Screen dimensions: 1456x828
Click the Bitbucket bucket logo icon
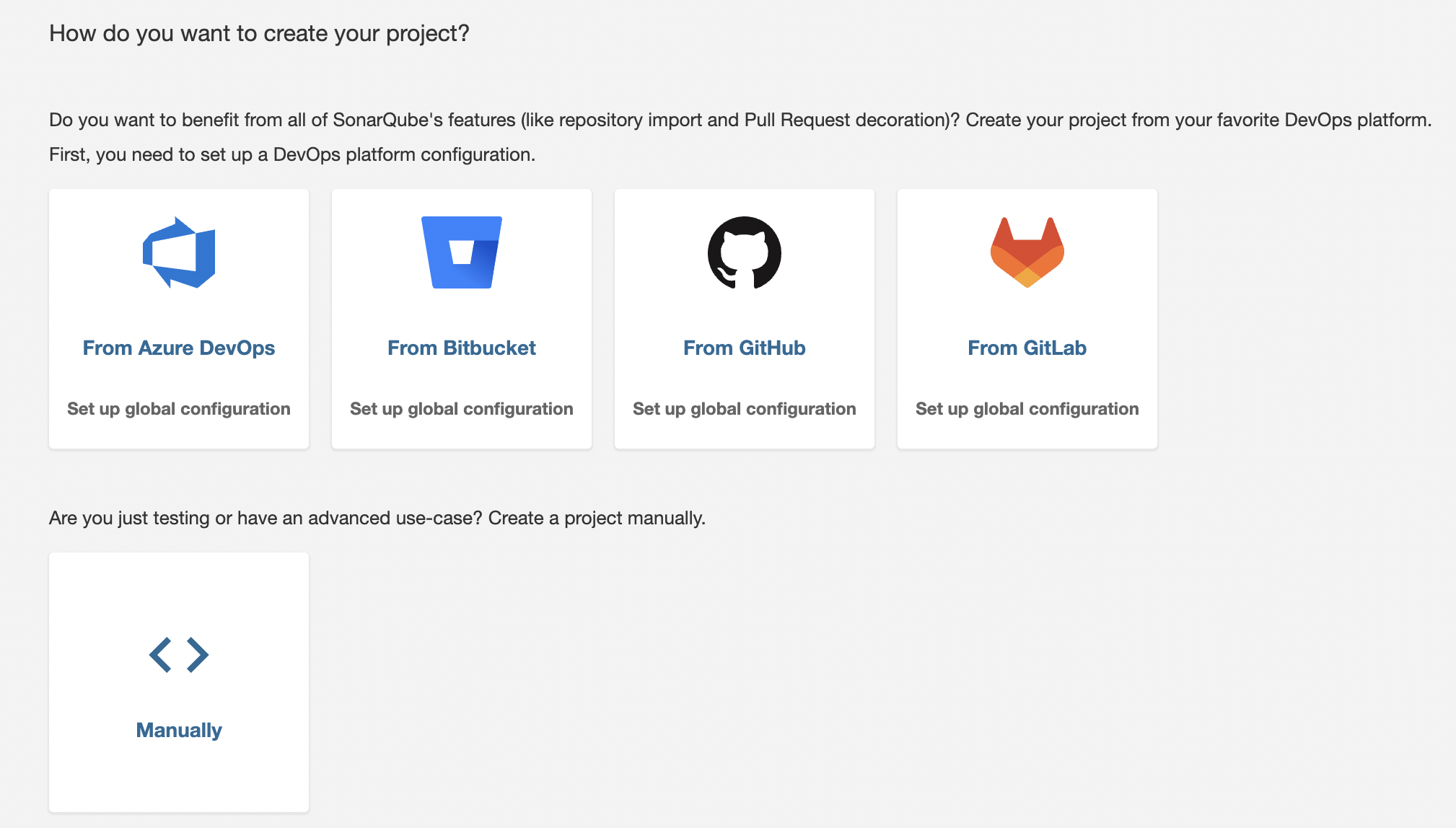[462, 252]
